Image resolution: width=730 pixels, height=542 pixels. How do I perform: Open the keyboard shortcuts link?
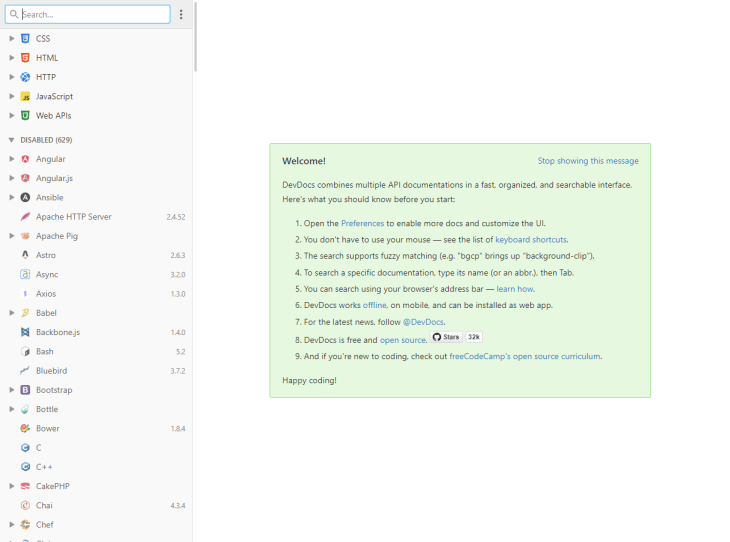point(530,240)
